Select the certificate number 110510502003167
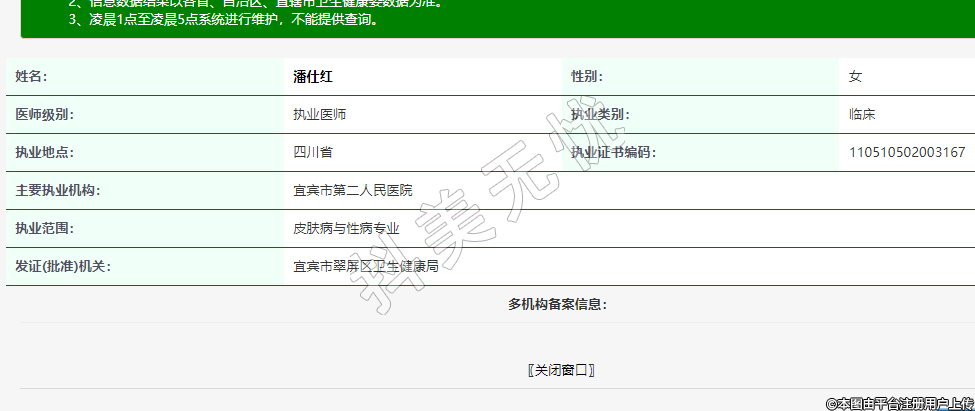The height and width of the screenshot is (411, 975). tap(906, 152)
